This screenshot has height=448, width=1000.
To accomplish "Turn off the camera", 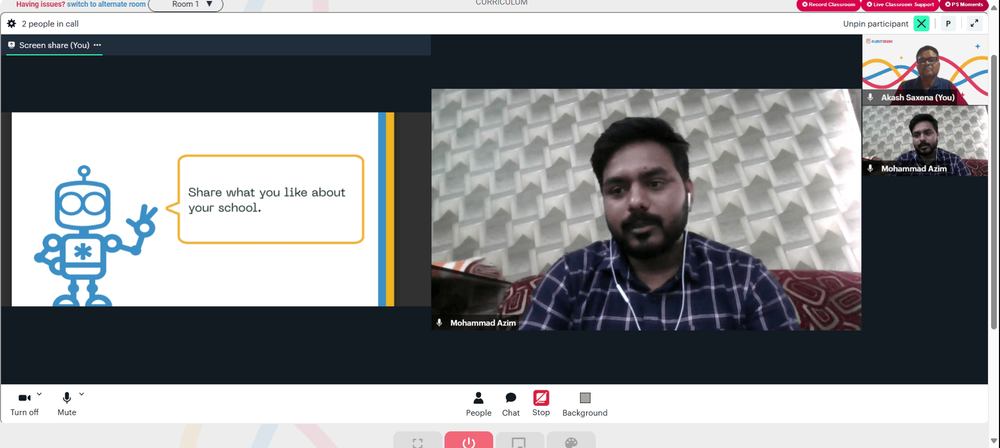I will click(24, 404).
